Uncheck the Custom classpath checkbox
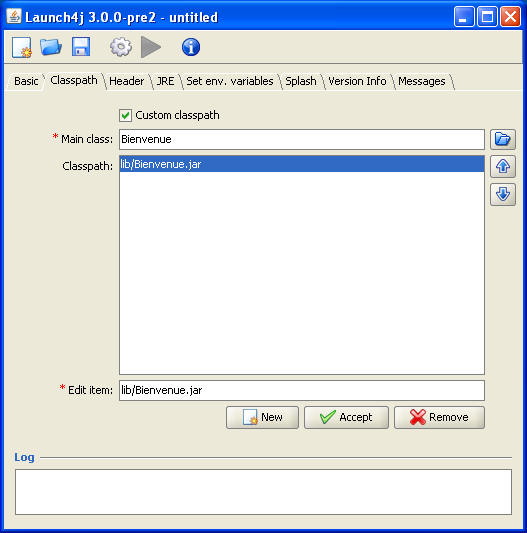527x533 pixels. (125, 115)
